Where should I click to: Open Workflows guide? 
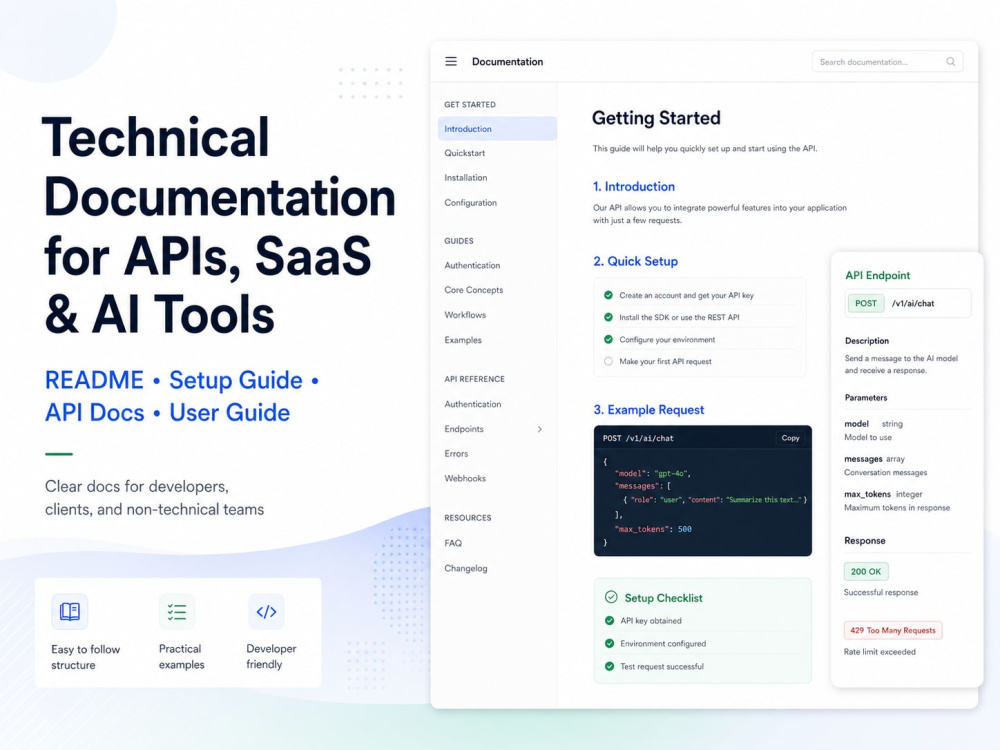tap(465, 315)
